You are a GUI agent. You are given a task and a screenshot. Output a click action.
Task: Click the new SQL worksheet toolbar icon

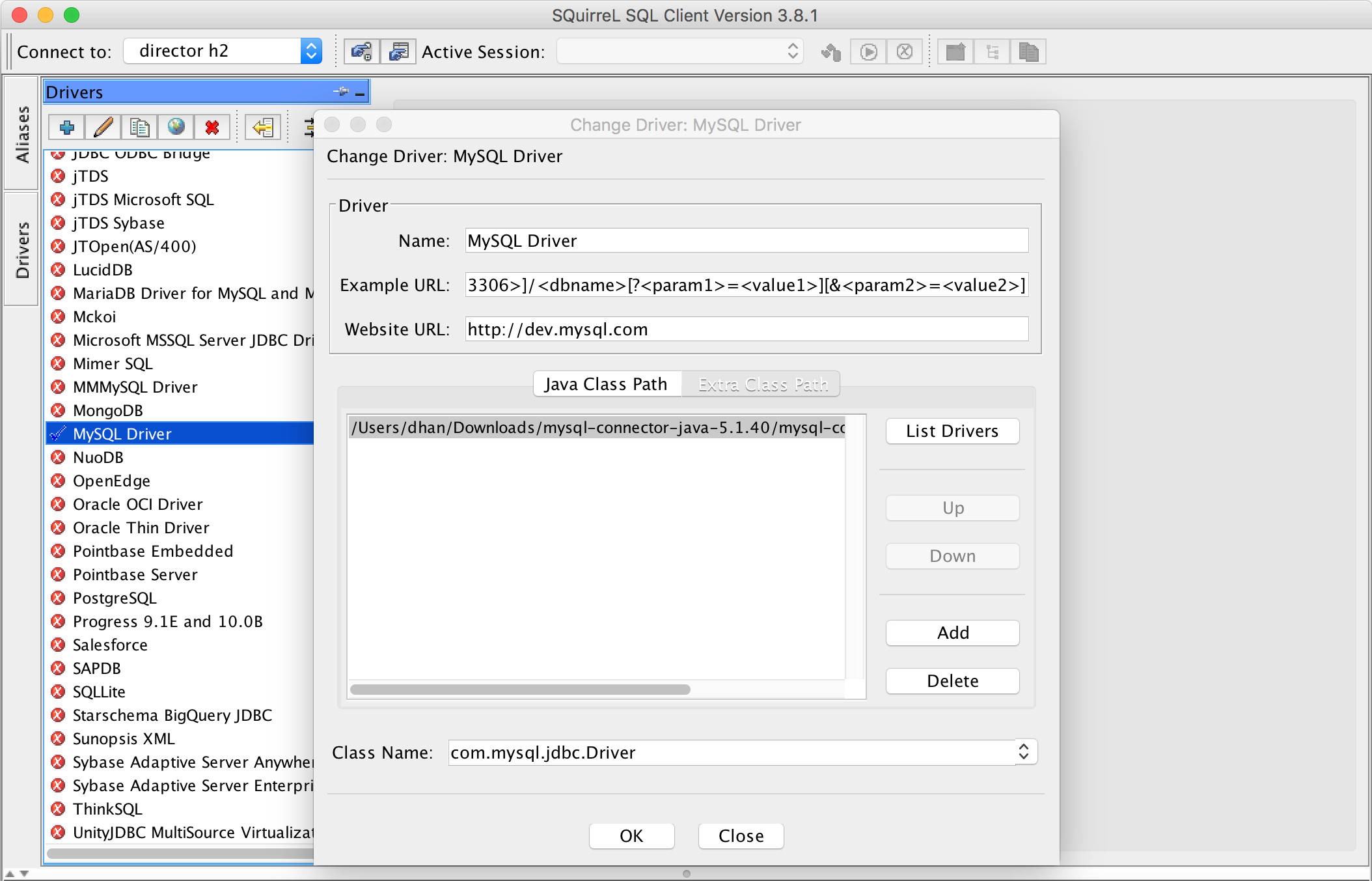coord(955,51)
